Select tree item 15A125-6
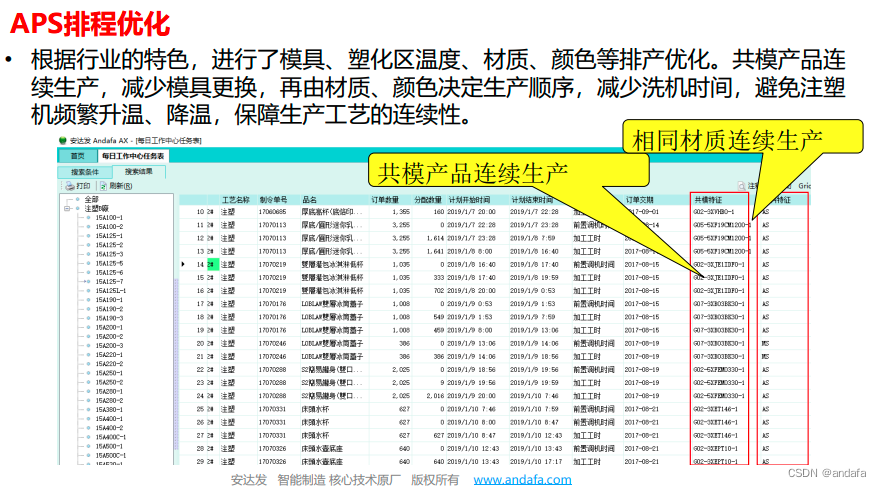Viewport: 881px width, 487px height. [x=109, y=273]
